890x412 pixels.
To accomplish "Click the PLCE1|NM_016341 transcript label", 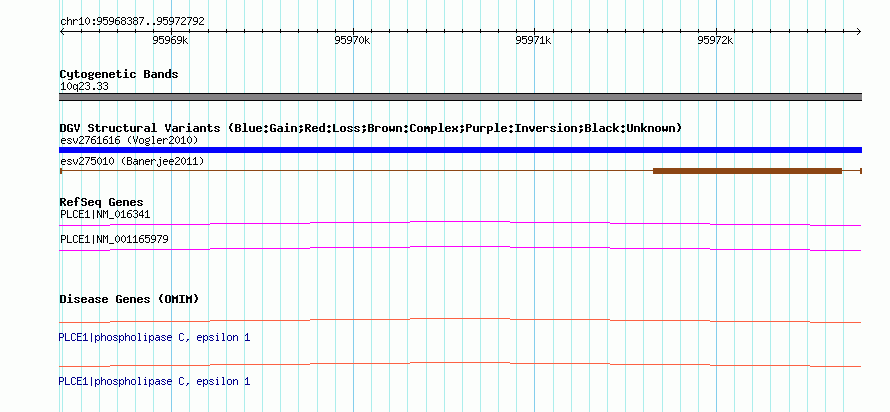I will [105, 215].
